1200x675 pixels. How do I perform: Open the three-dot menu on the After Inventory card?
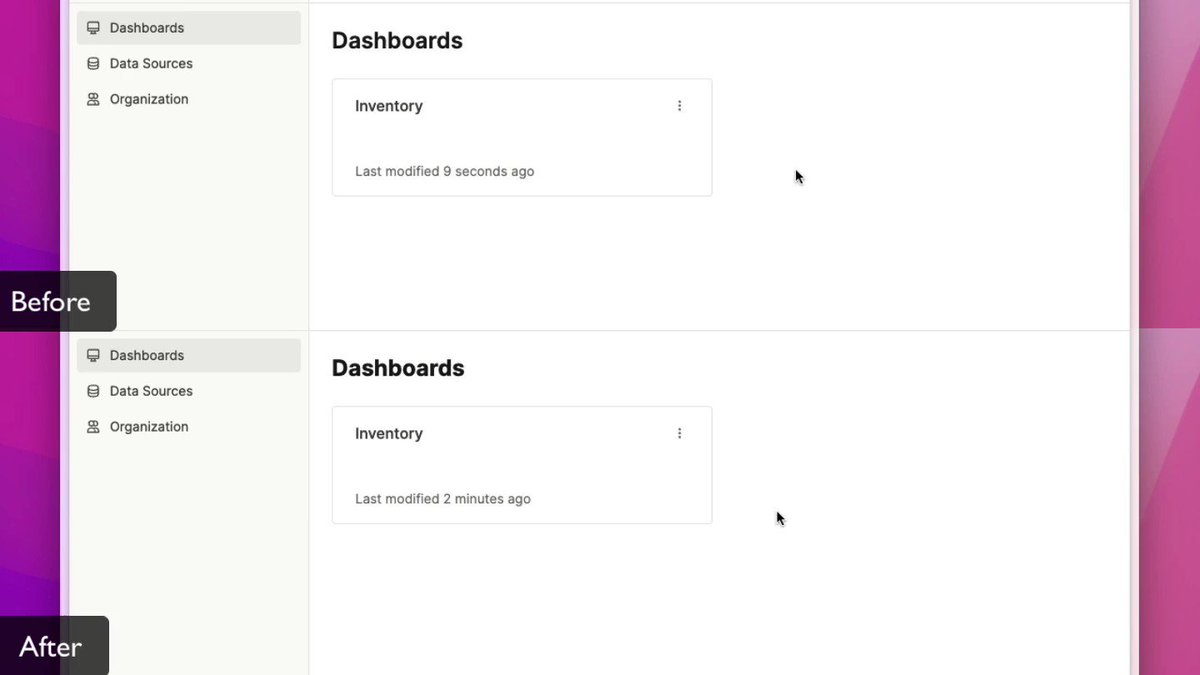[x=679, y=434]
